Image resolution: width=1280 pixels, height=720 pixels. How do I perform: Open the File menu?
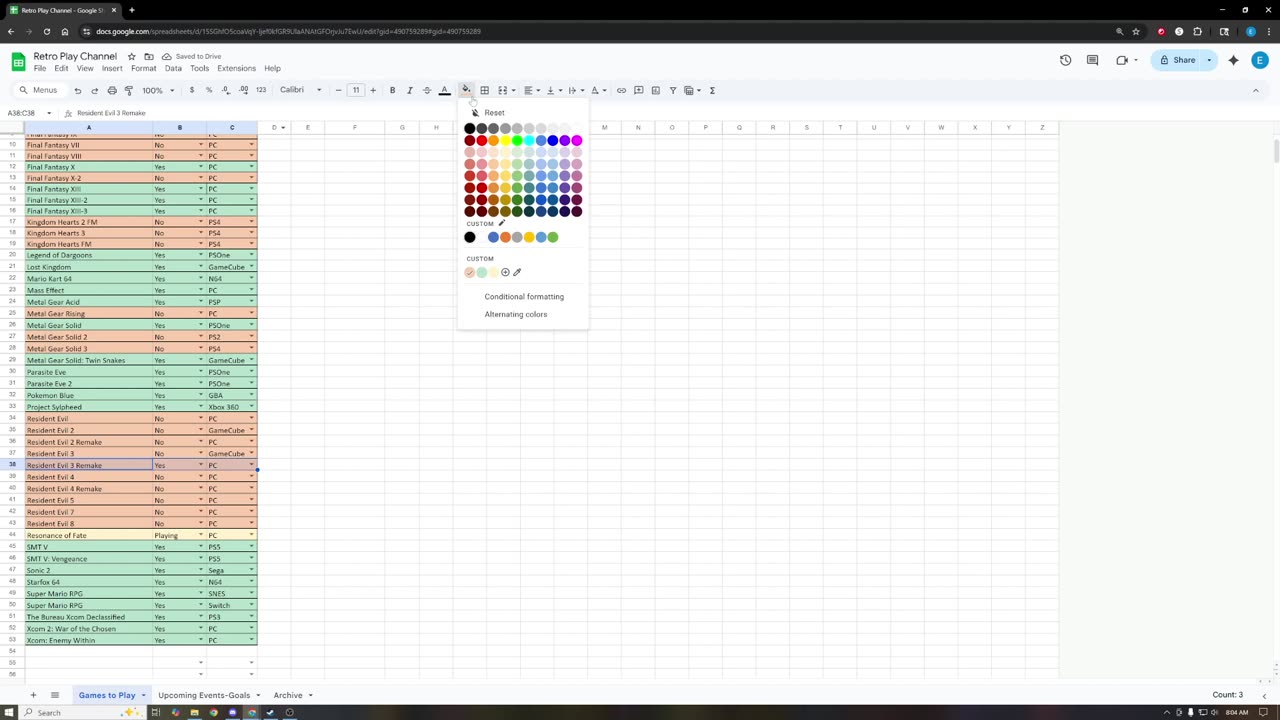tap(39, 68)
